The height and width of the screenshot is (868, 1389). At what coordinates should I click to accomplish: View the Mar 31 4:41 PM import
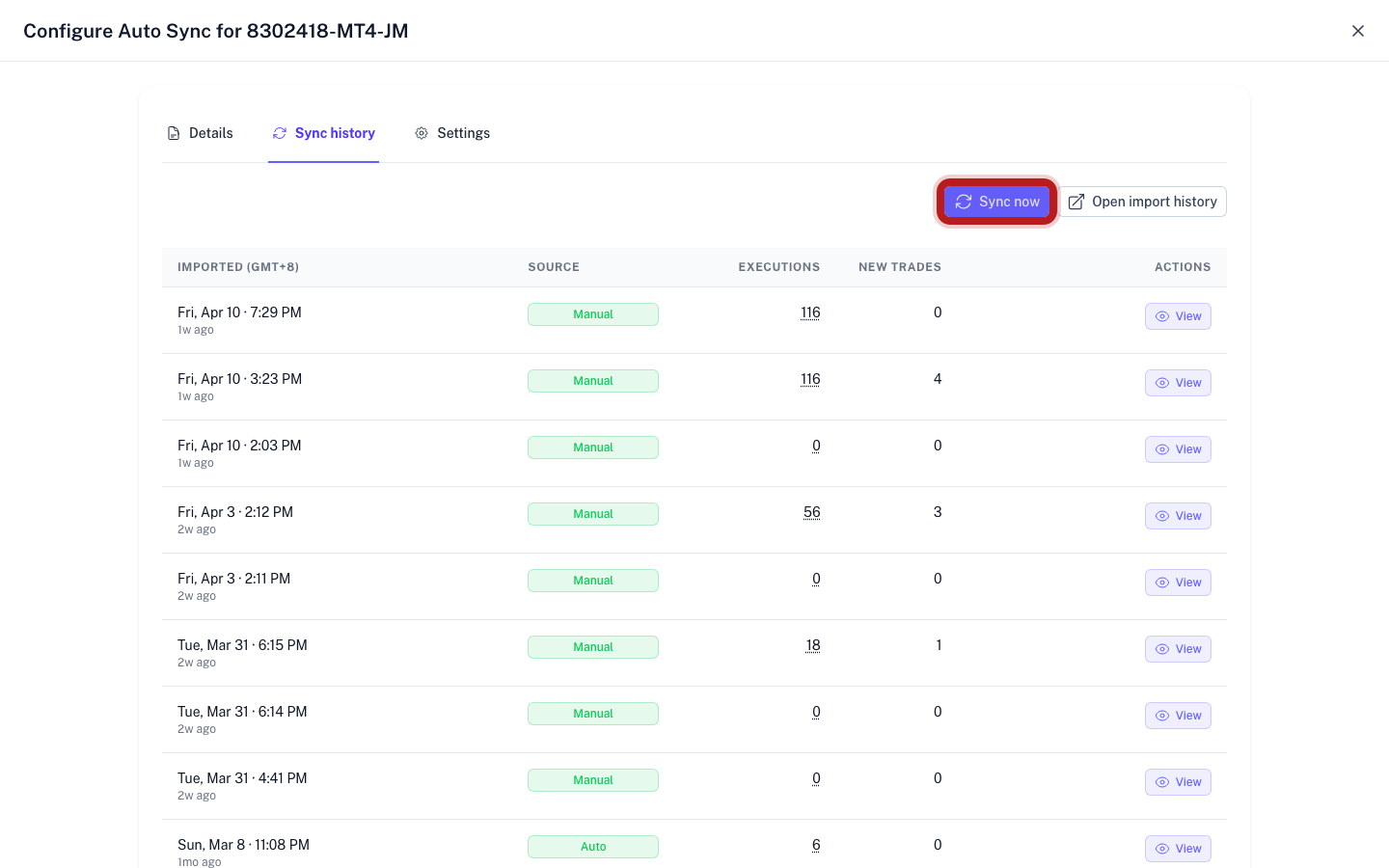1178,782
